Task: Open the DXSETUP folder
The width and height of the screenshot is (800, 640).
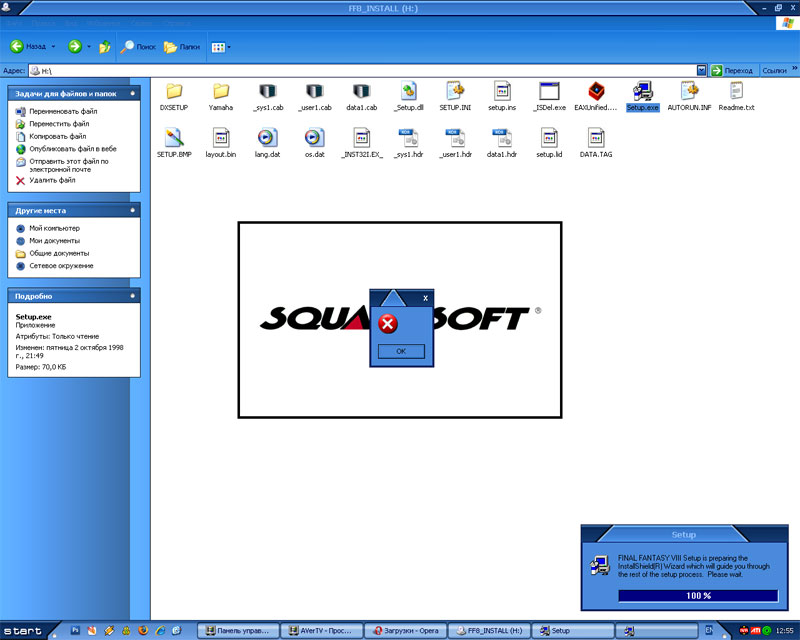Action: 174,97
